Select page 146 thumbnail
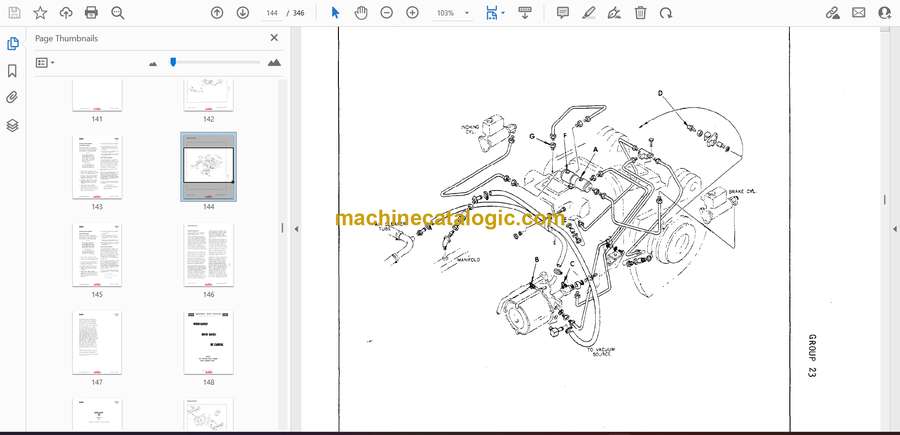The image size is (900, 435). (208, 255)
